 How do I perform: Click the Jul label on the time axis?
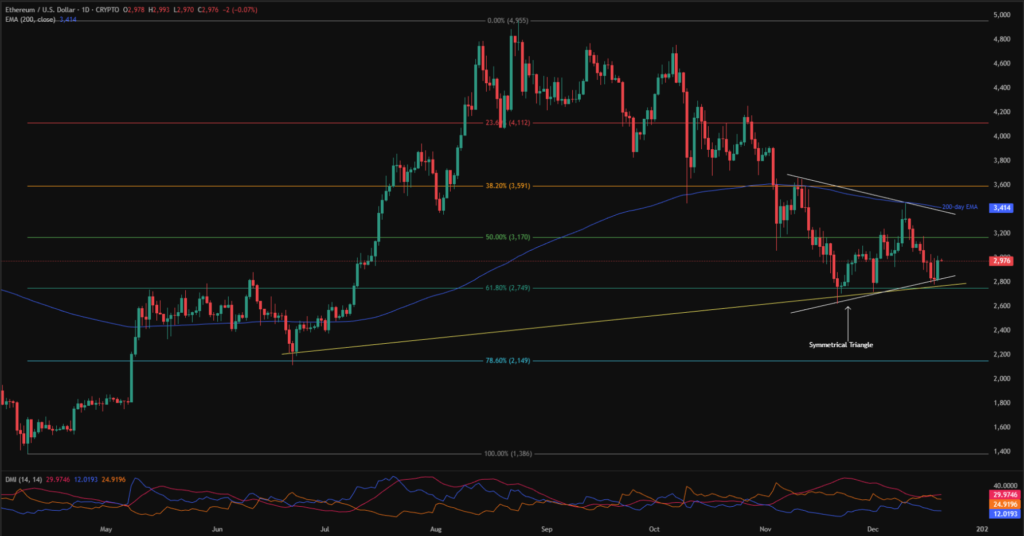(325, 529)
